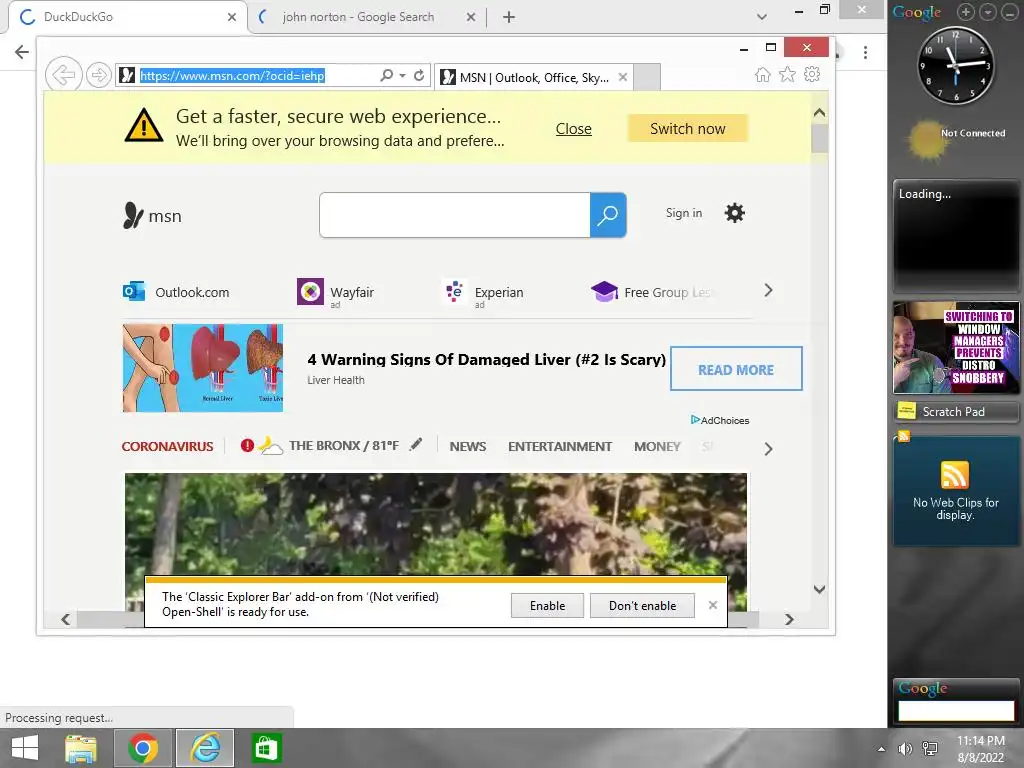Image resolution: width=1024 pixels, height=768 pixels.
Task: Click the search magnifier in the IE address bar
Action: point(387,75)
